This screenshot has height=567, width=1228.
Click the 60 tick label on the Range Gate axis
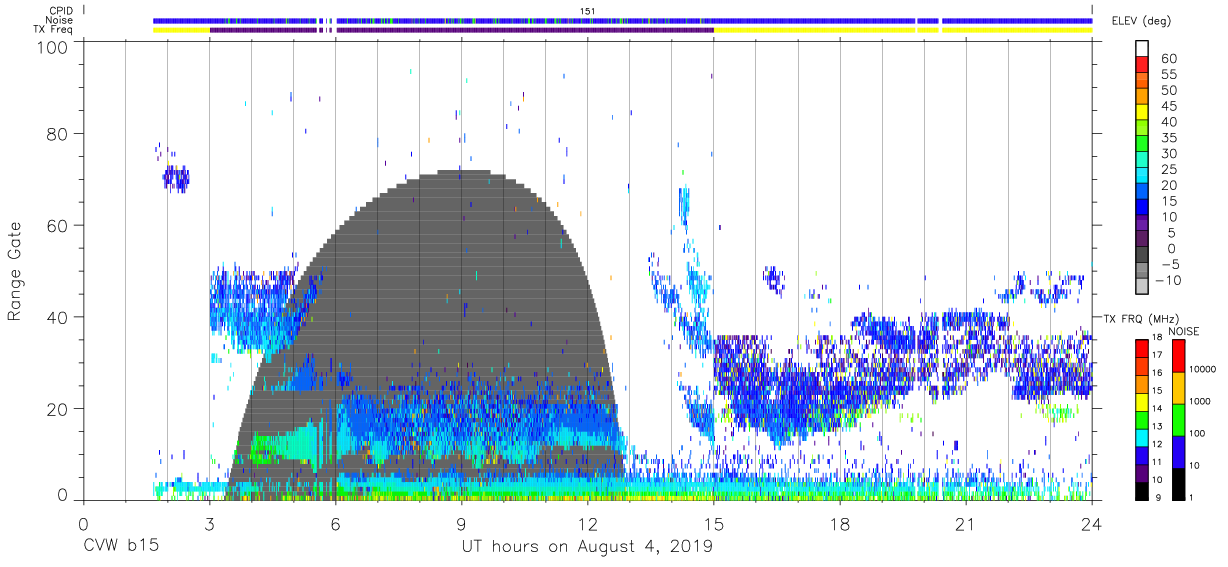click(58, 225)
